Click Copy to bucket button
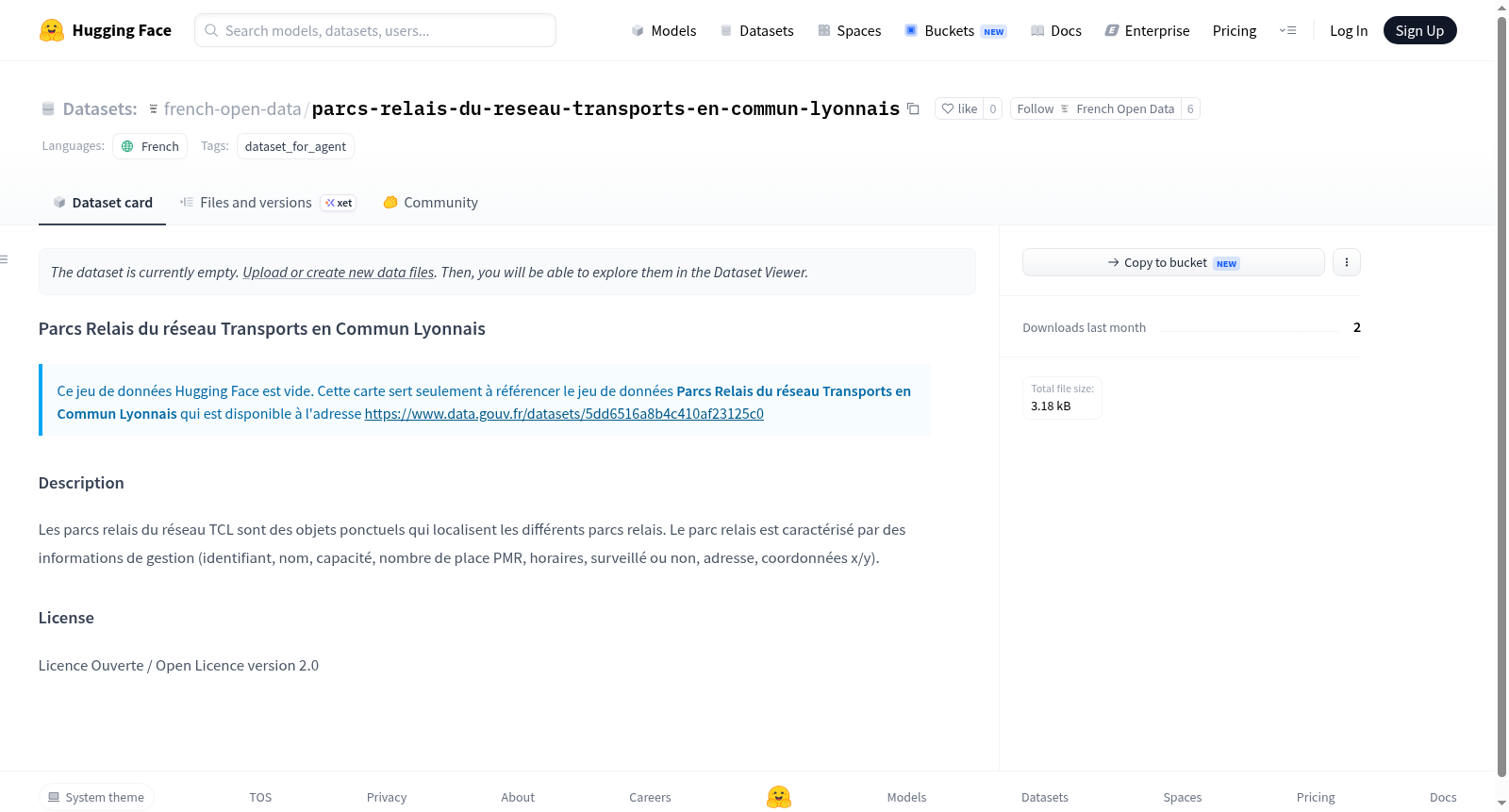Screen dimensions: 1509x812 [1173, 262]
